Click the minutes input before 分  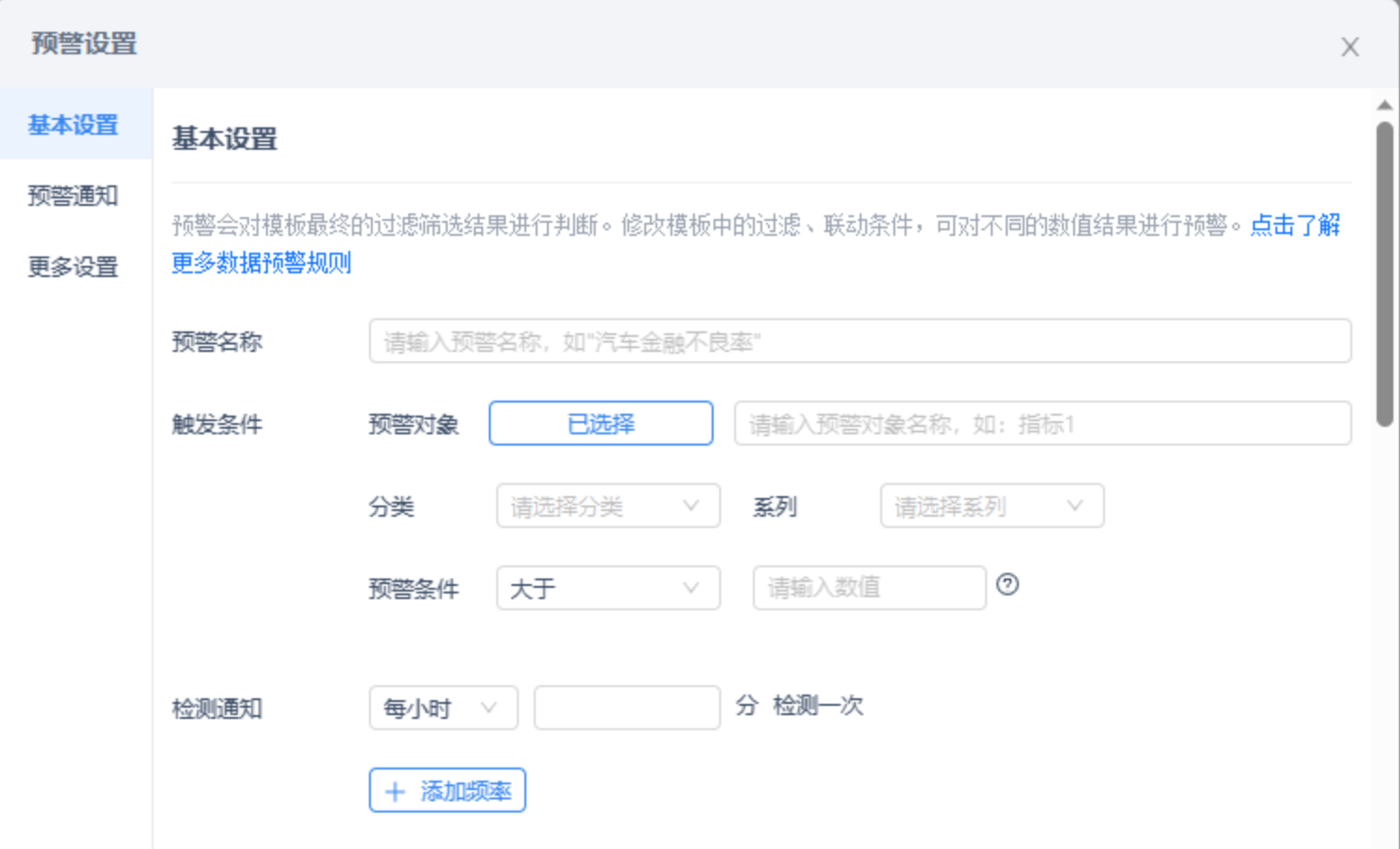point(626,708)
